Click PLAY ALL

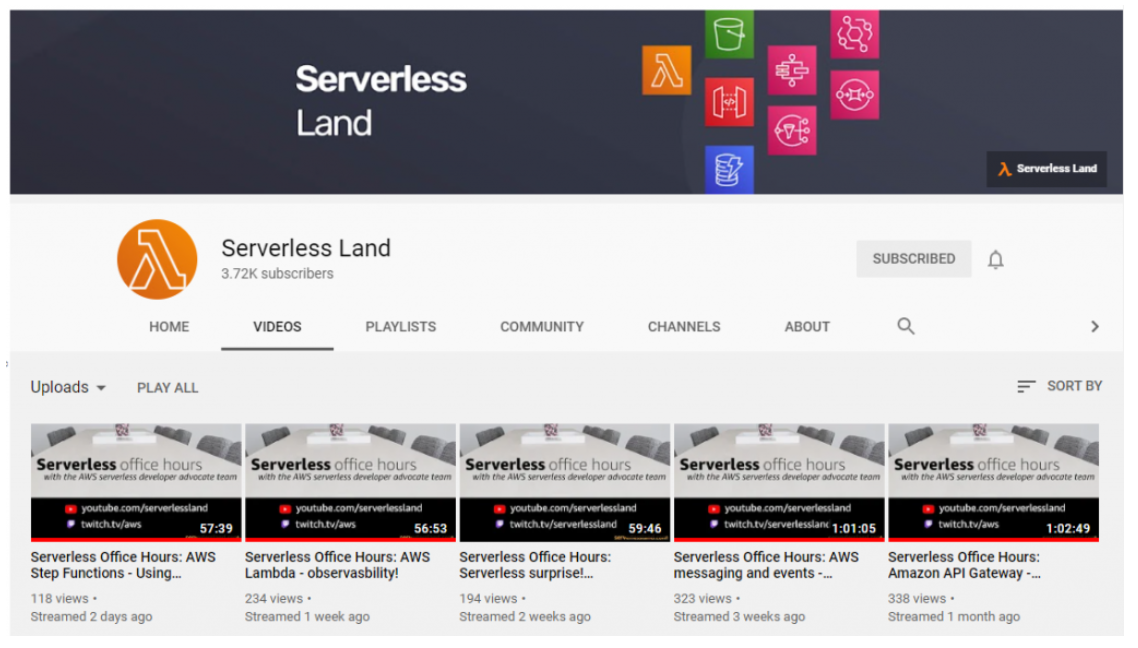[168, 388]
